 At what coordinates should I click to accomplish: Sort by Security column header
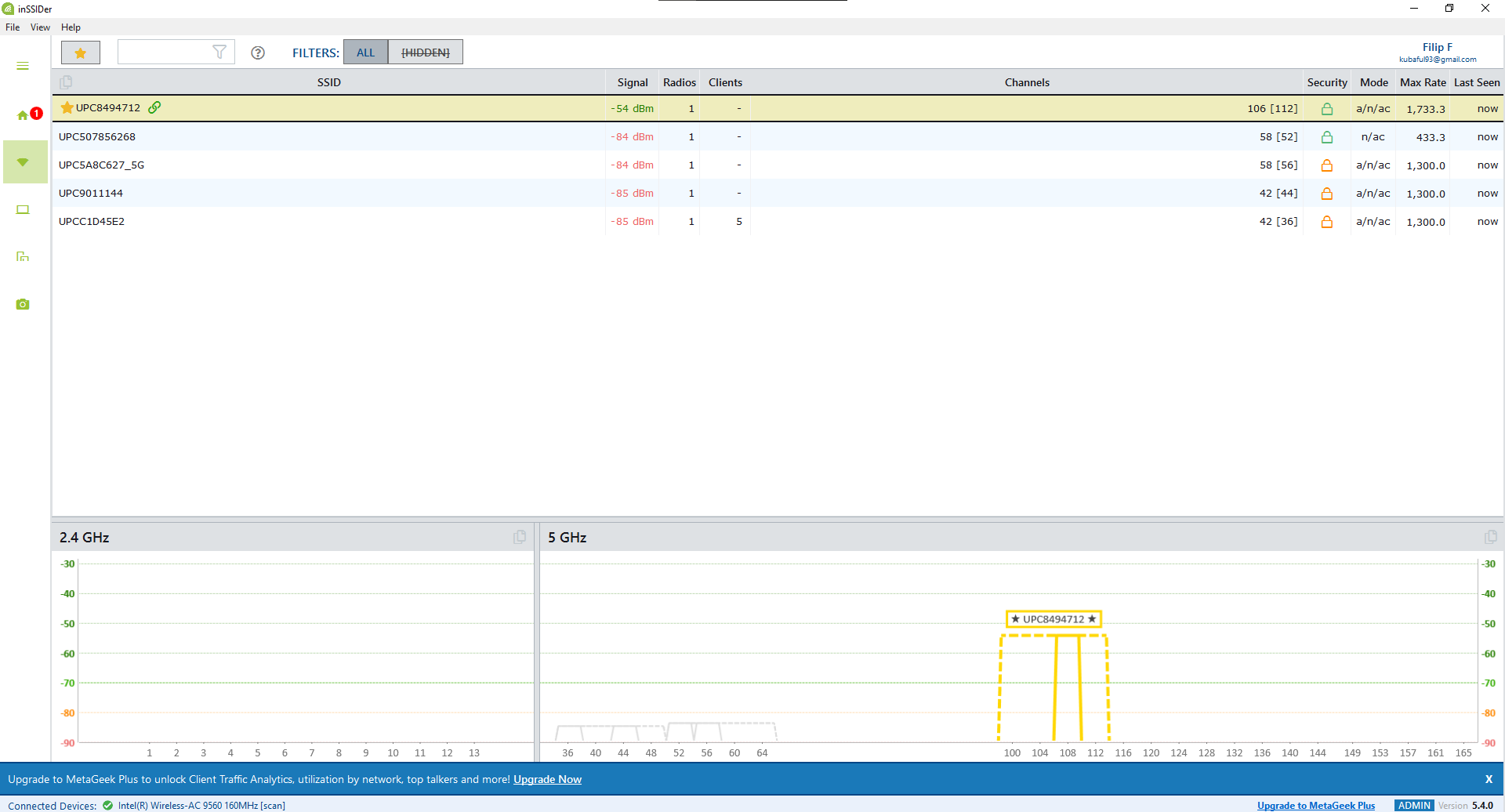[x=1327, y=82]
